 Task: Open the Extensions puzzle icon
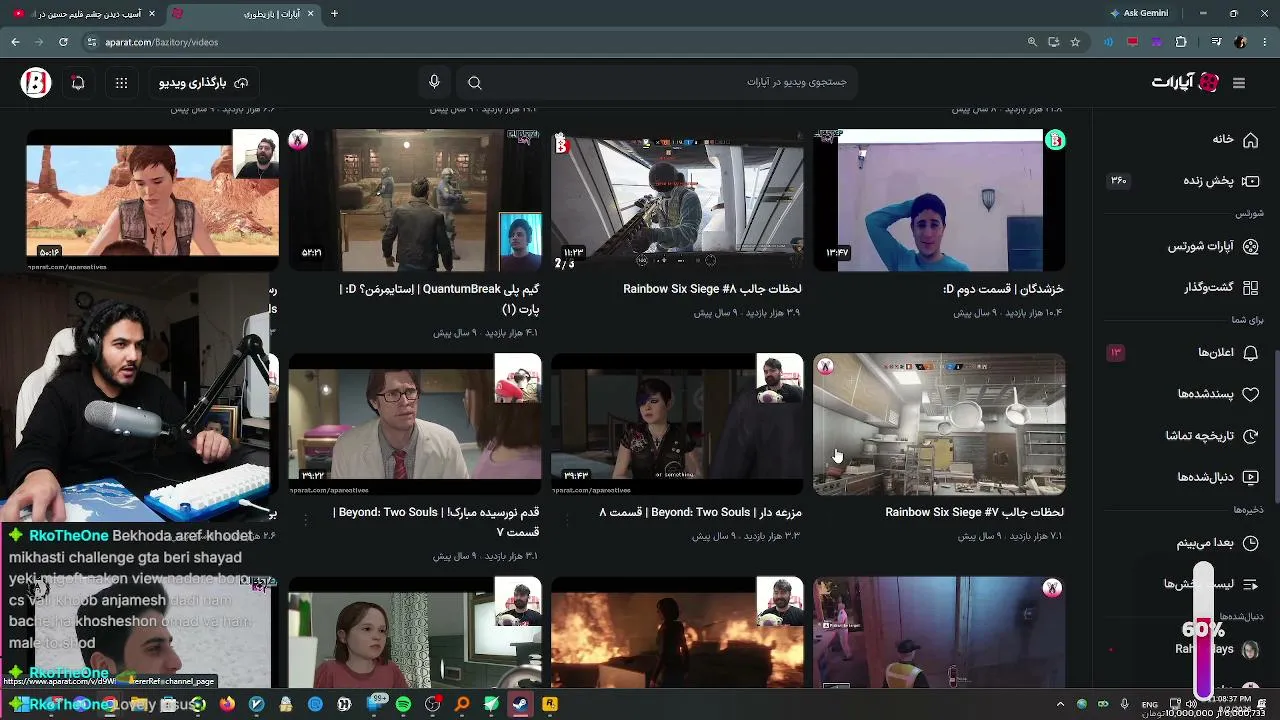[x=1181, y=42]
